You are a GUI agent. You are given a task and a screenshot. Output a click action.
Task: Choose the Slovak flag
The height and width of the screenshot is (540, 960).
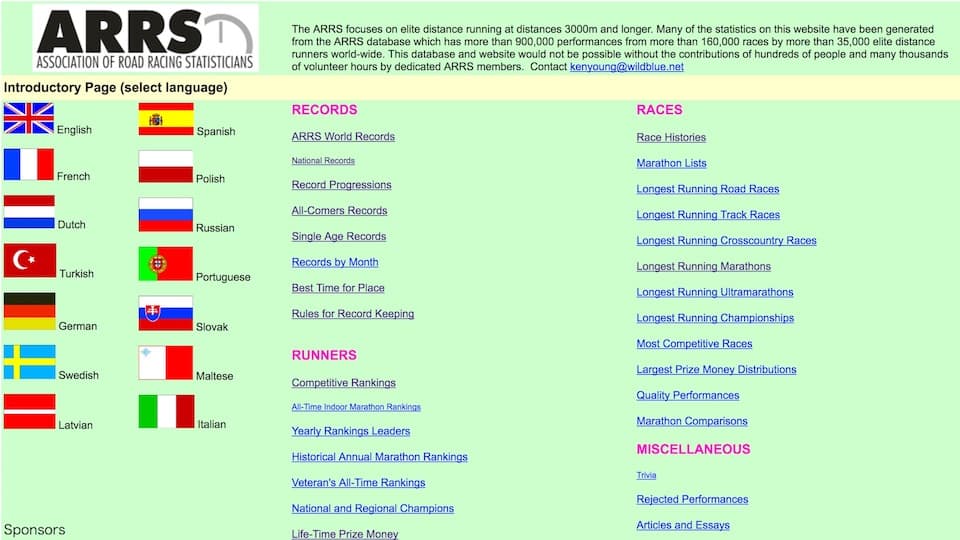coord(165,313)
